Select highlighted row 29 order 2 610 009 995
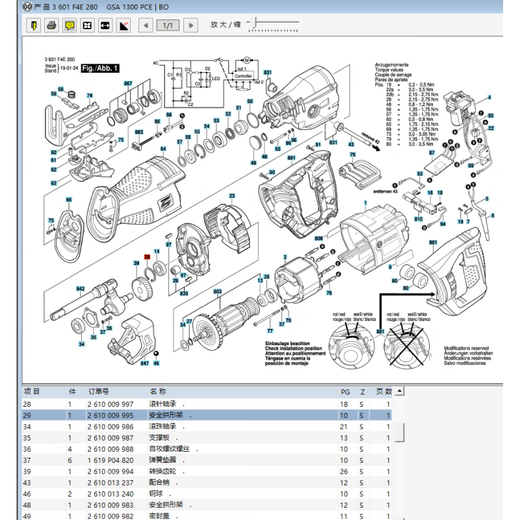The height and width of the screenshot is (520, 520). pos(207,415)
